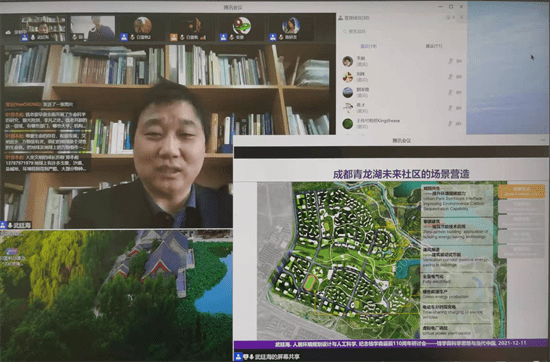This screenshot has width=550, height=362.
Task: Click the speaker name tag 武廷海 on the main video
Action: 22,225
